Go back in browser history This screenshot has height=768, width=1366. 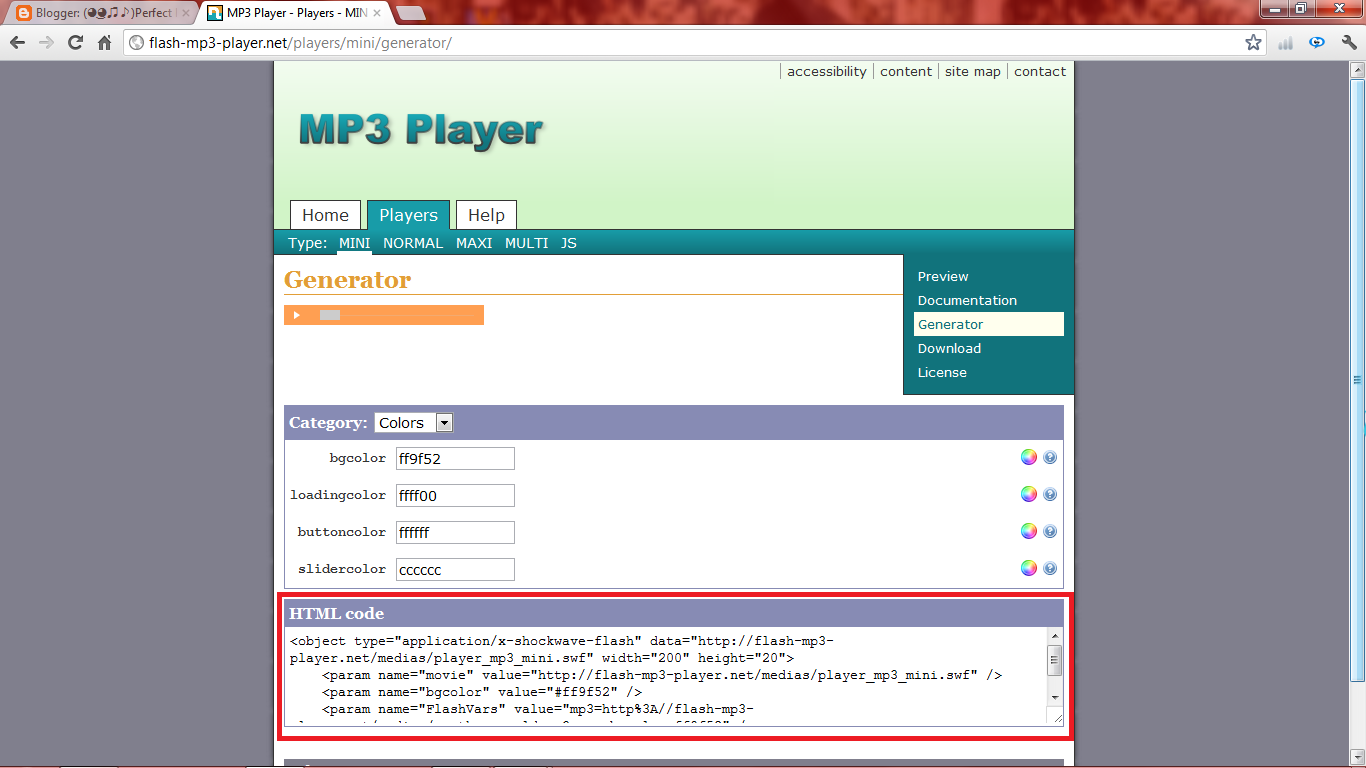tap(17, 43)
